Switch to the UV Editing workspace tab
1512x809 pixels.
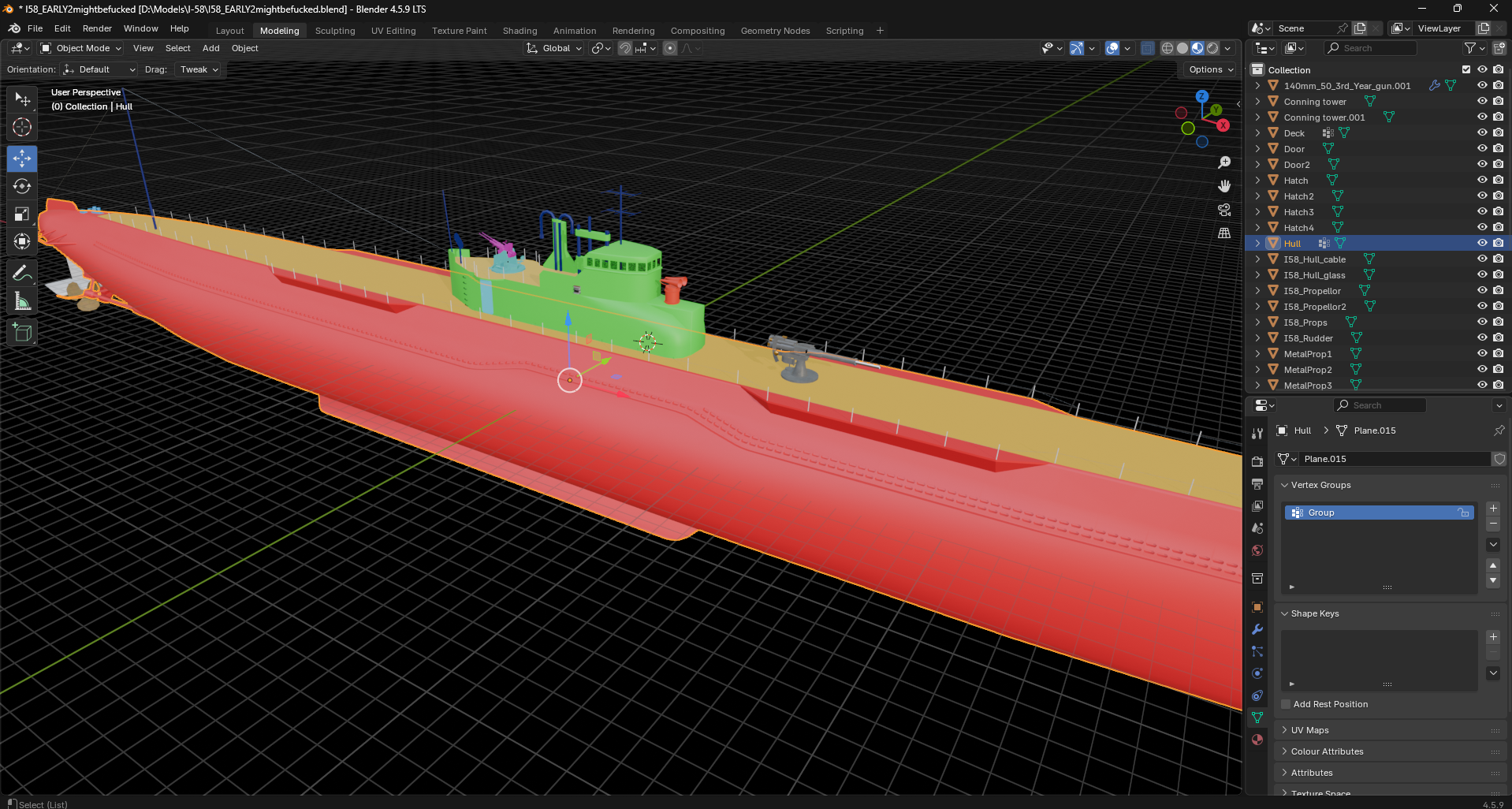coord(393,31)
